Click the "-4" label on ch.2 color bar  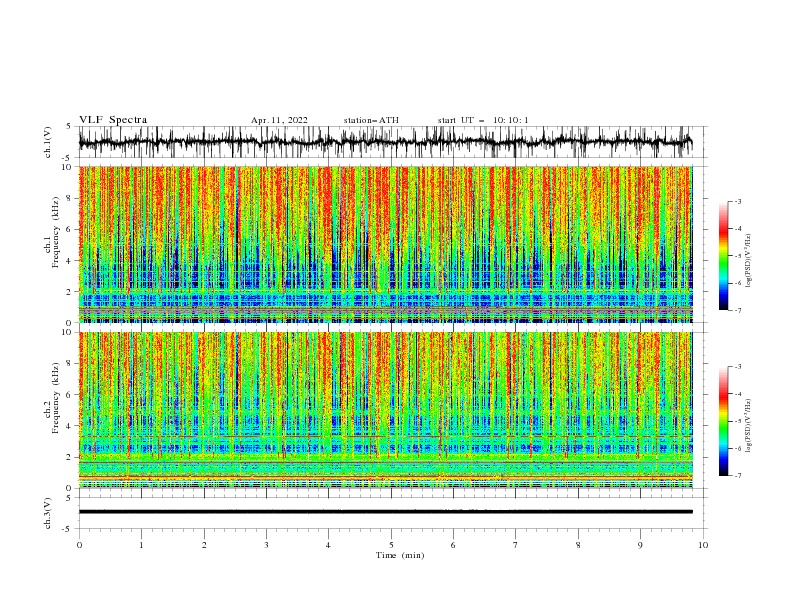(x=738, y=394)
